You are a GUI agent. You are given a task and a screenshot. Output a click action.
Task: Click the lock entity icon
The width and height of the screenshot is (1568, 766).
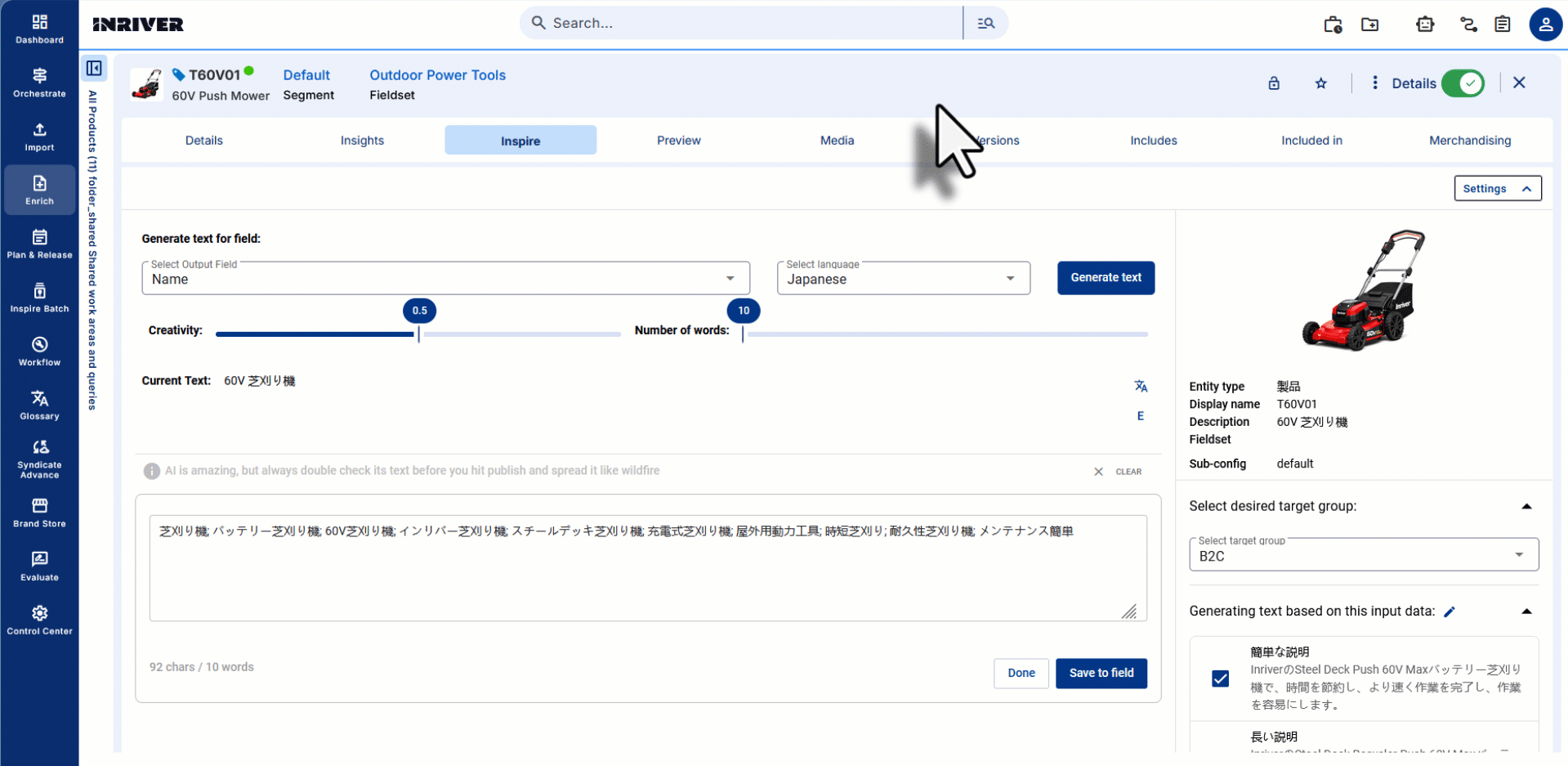coord(1274,83)
